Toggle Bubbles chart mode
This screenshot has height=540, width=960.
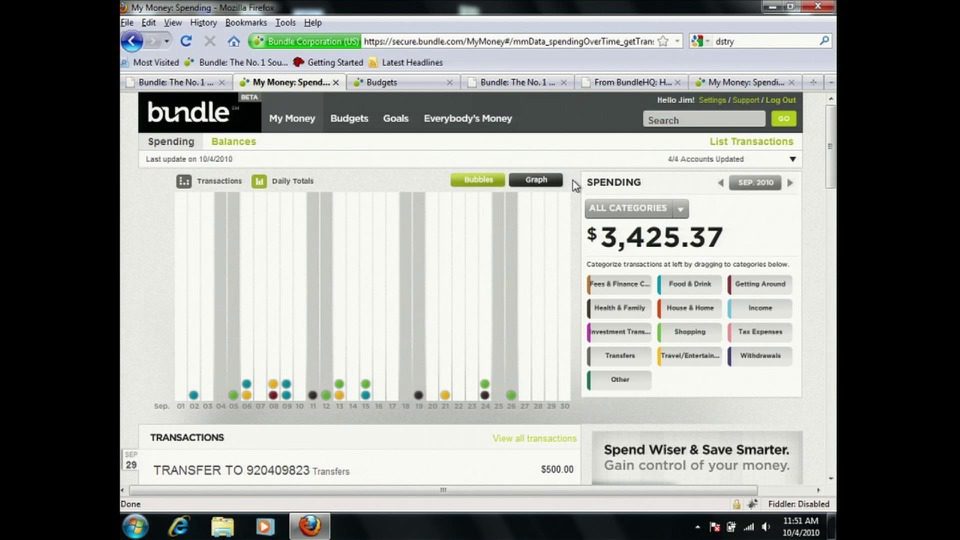pos(478,180)
